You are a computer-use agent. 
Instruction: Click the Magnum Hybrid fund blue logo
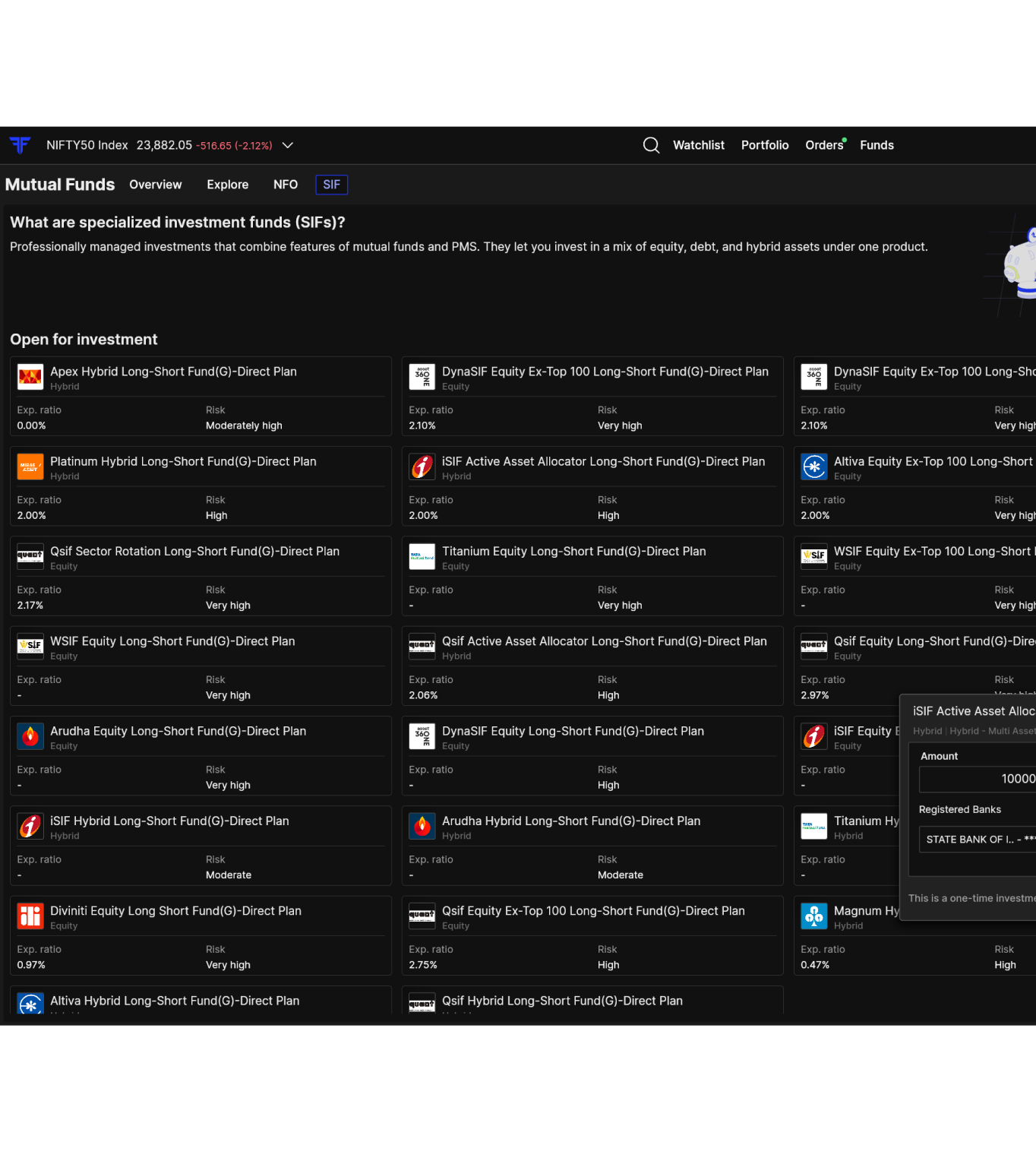click(814, 916)
